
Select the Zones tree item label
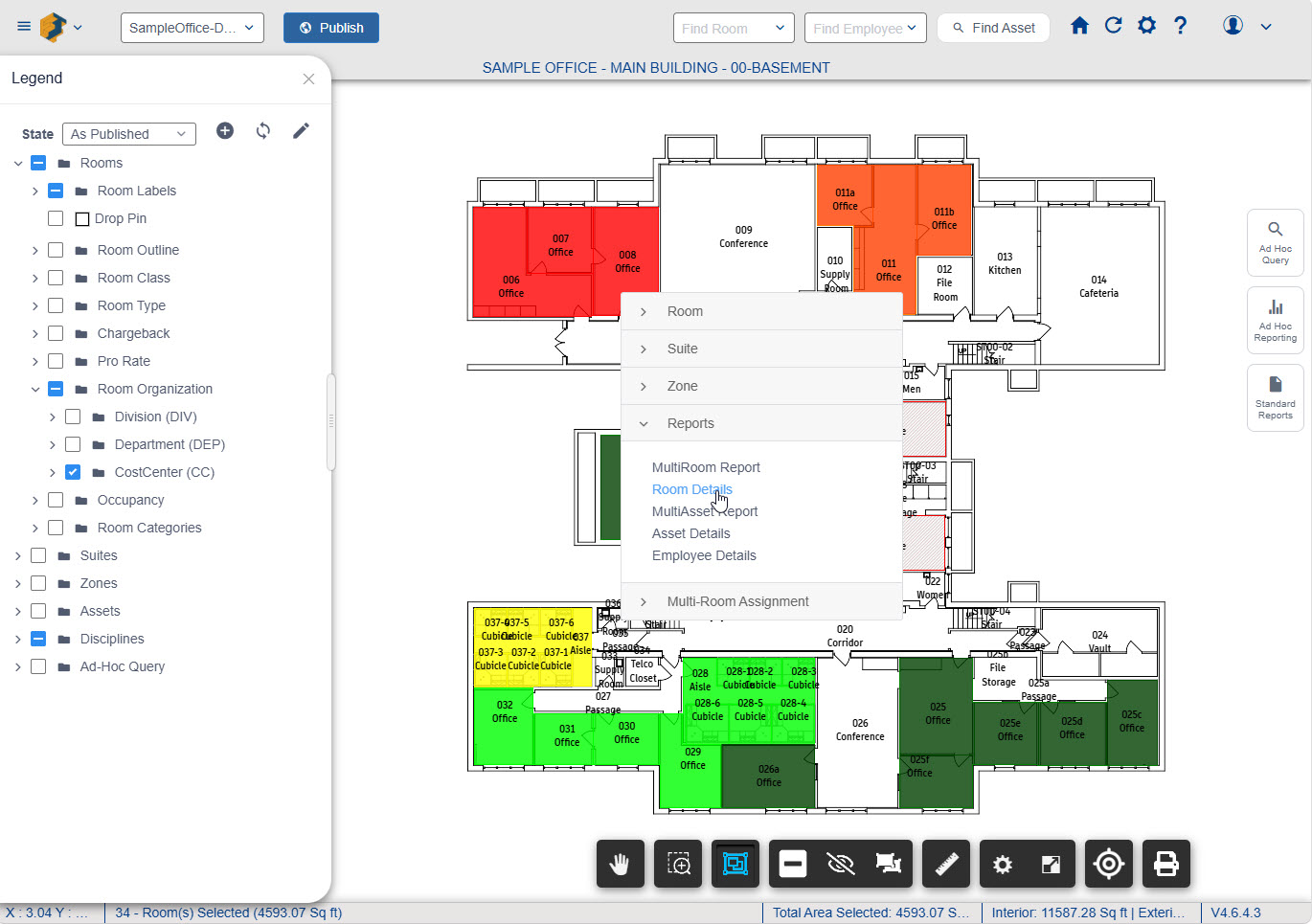[99, 583]
